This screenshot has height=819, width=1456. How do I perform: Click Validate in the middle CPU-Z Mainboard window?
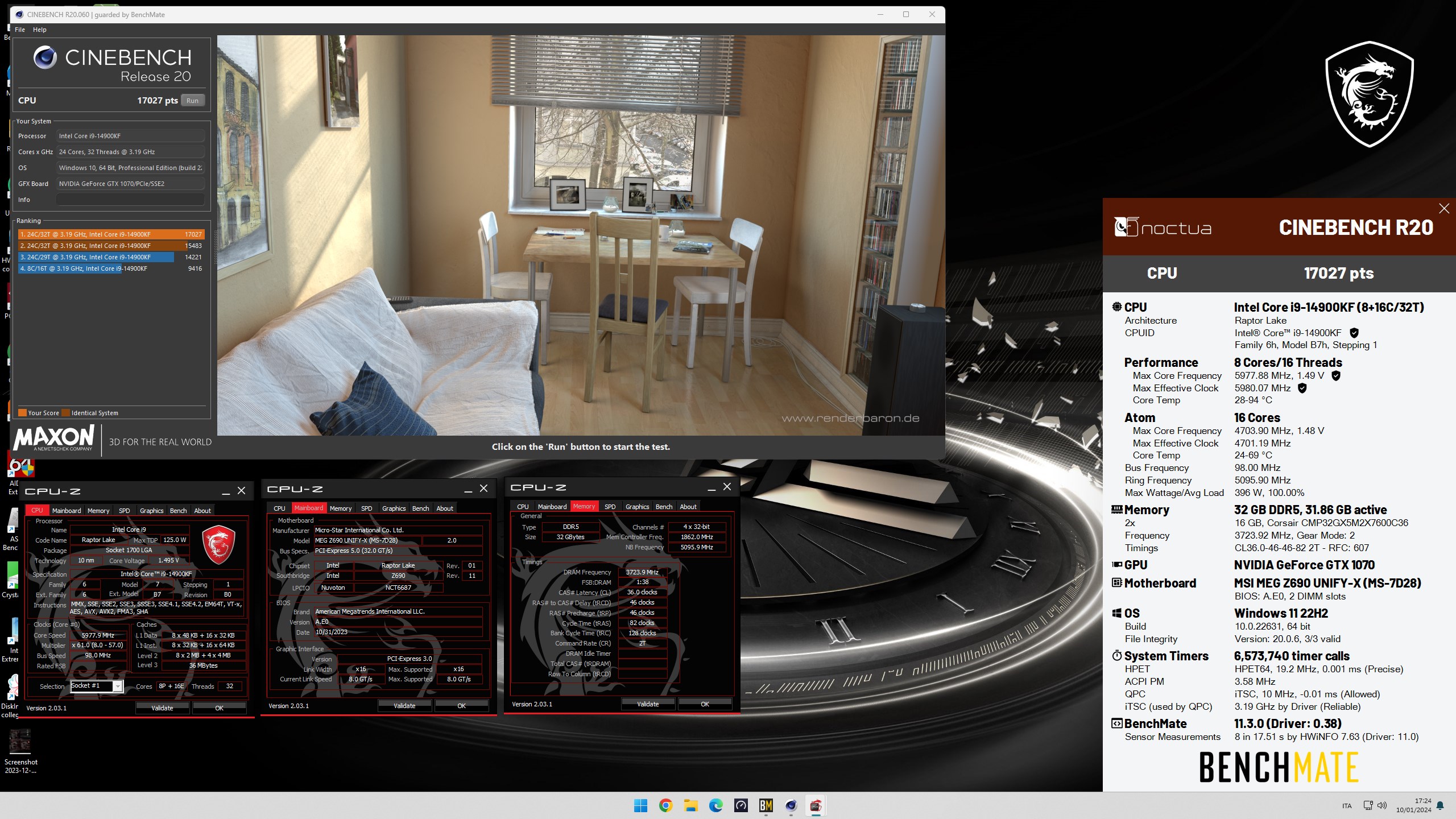pos(404,706)
